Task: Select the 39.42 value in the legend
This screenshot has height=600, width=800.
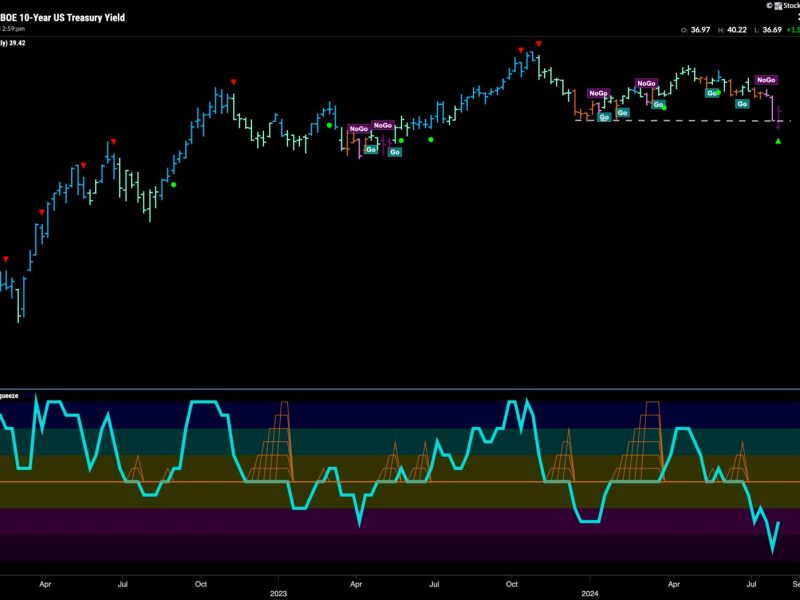Action: 17,43
